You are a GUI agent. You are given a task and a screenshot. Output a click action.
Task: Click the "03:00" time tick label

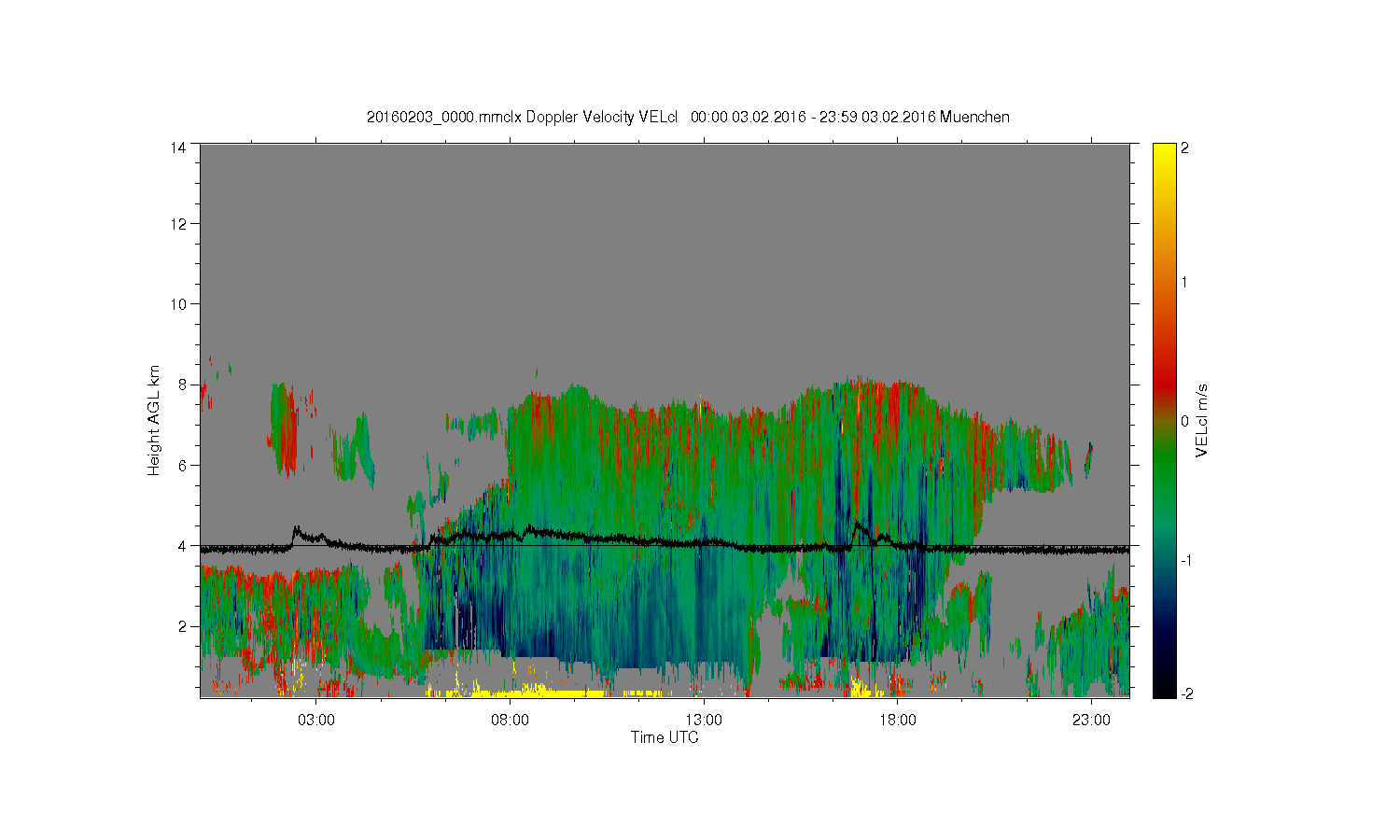coord(316,721)
